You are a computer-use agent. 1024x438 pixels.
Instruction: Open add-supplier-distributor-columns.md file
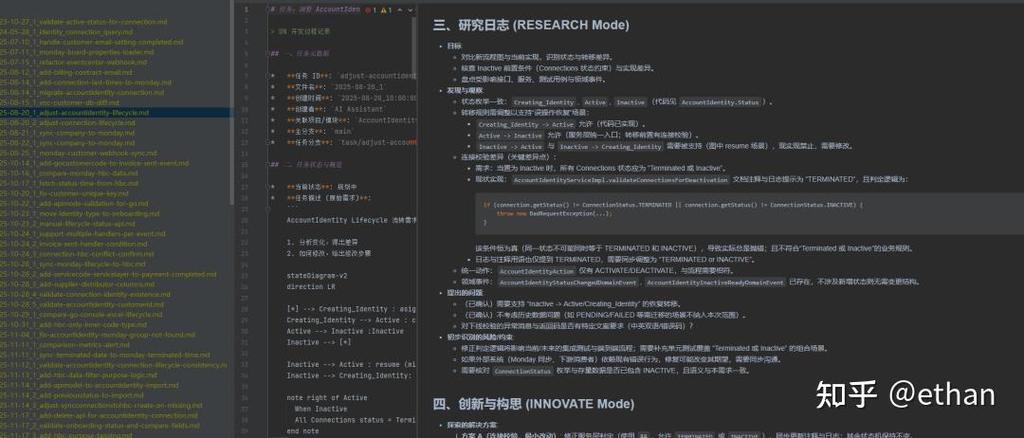pyautogui.click(x=78, y=285)
